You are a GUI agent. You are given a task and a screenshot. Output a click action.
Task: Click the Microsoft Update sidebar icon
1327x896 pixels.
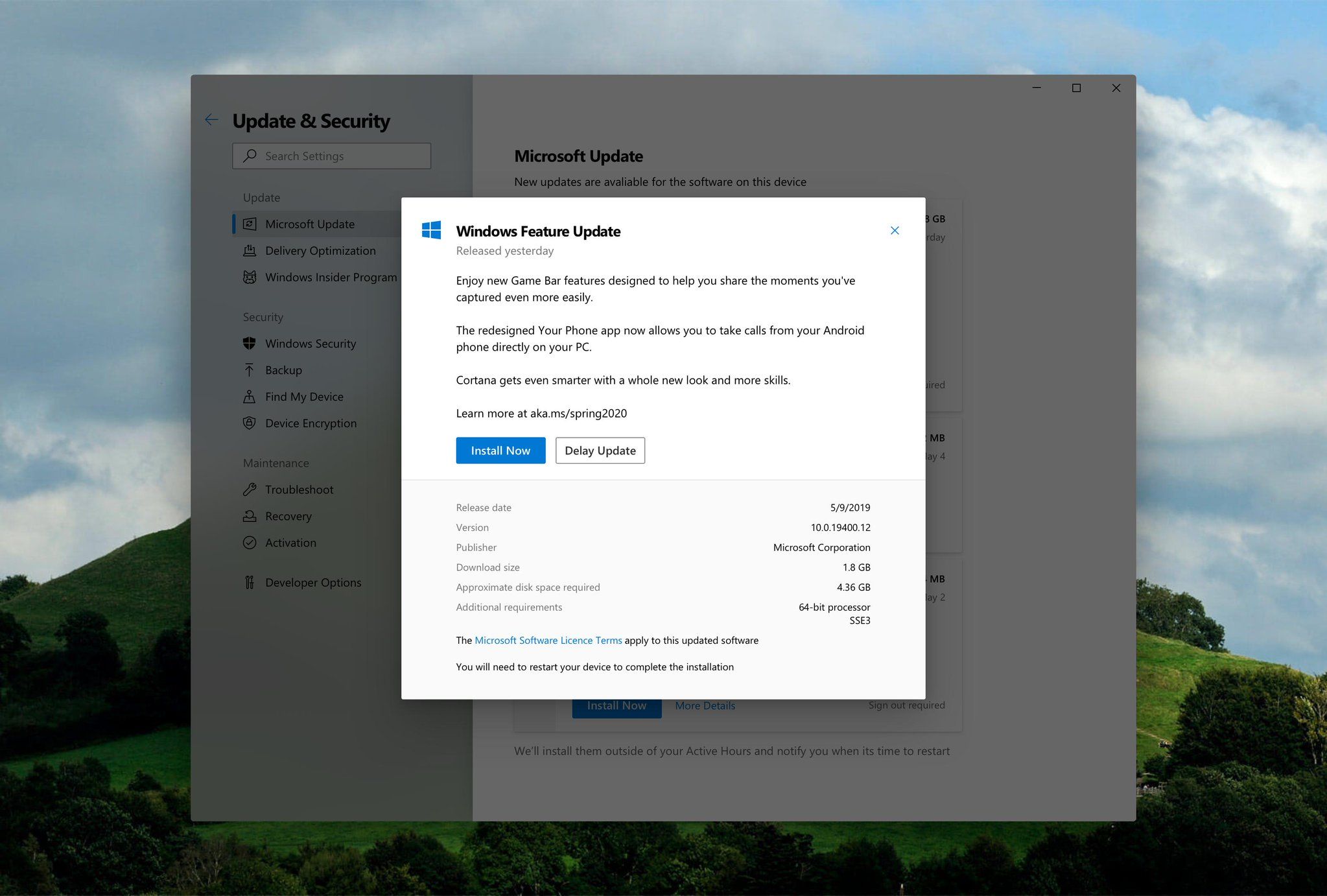pos(250,224)
